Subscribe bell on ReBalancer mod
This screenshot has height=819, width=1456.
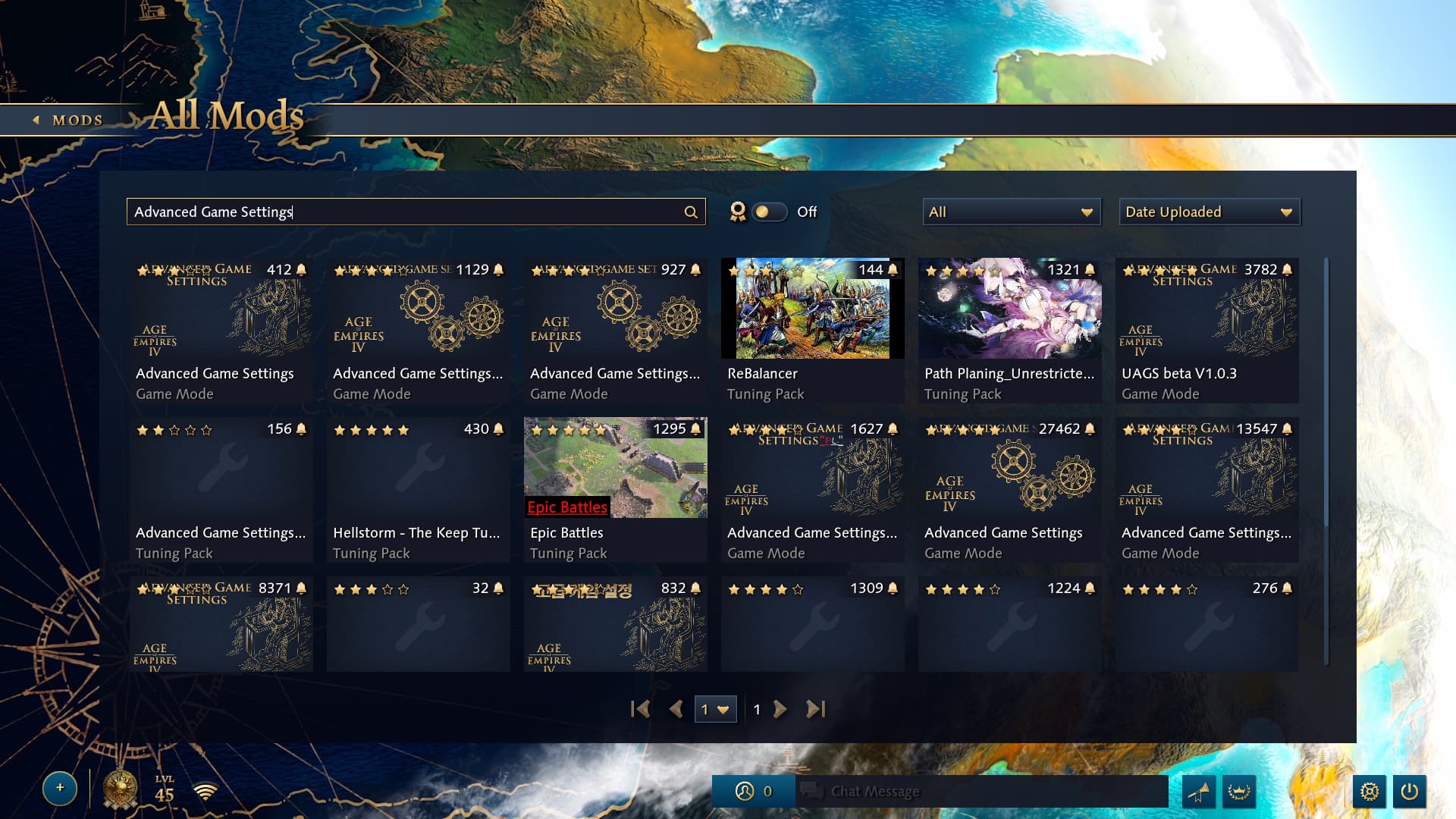tap(893, 270)
